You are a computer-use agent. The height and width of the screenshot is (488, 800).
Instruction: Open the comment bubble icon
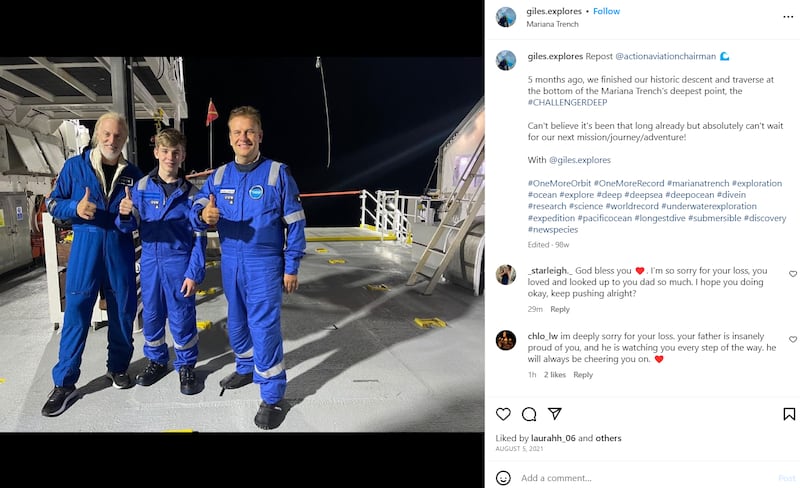click(x=529, y=414)
